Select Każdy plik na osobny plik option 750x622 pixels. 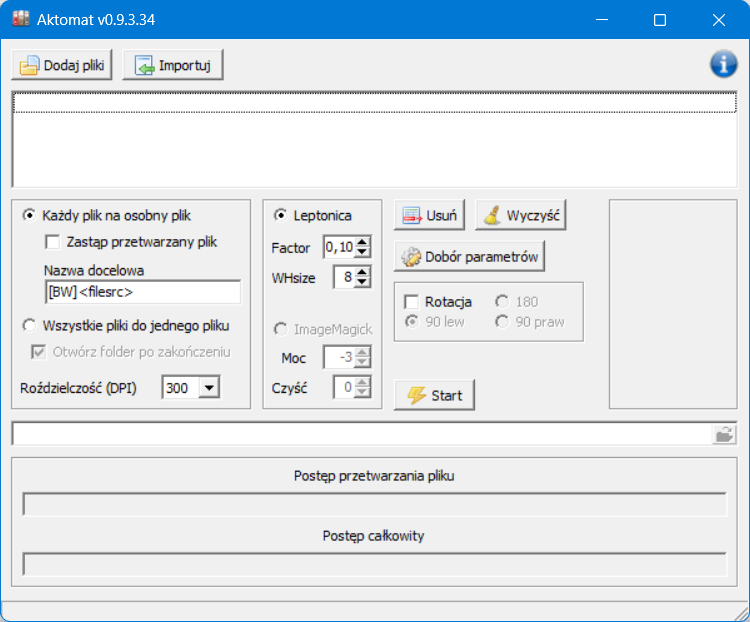29,215
